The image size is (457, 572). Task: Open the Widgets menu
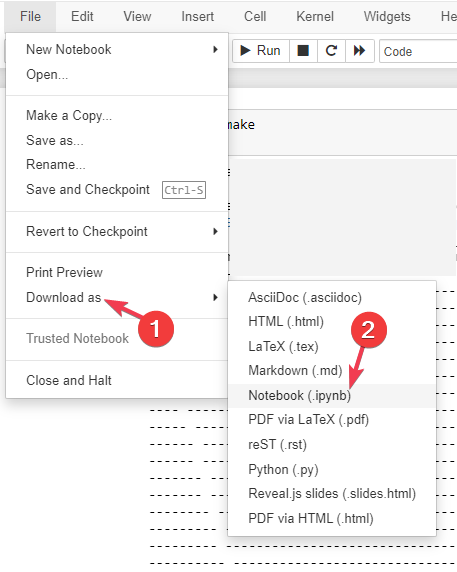tap(387, 16)
